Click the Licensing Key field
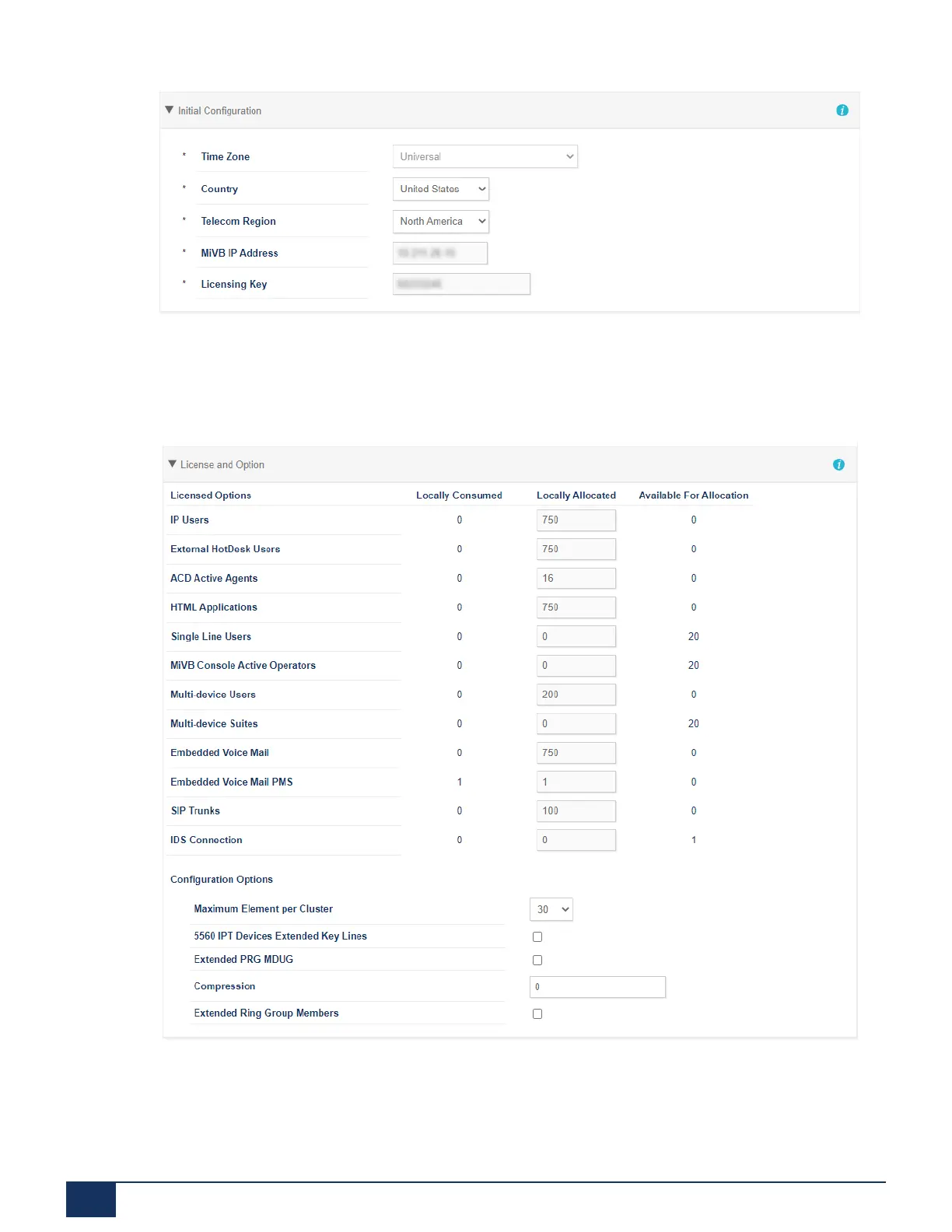This screenshot has height=1232, width=952. coord(461,284)
